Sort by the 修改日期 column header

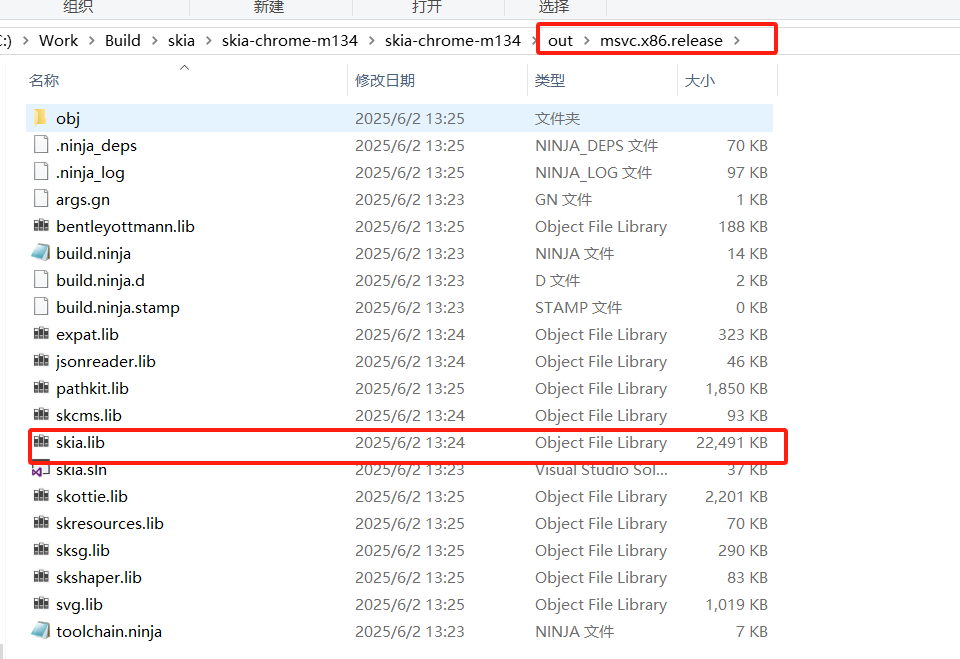tap(385, 80)
